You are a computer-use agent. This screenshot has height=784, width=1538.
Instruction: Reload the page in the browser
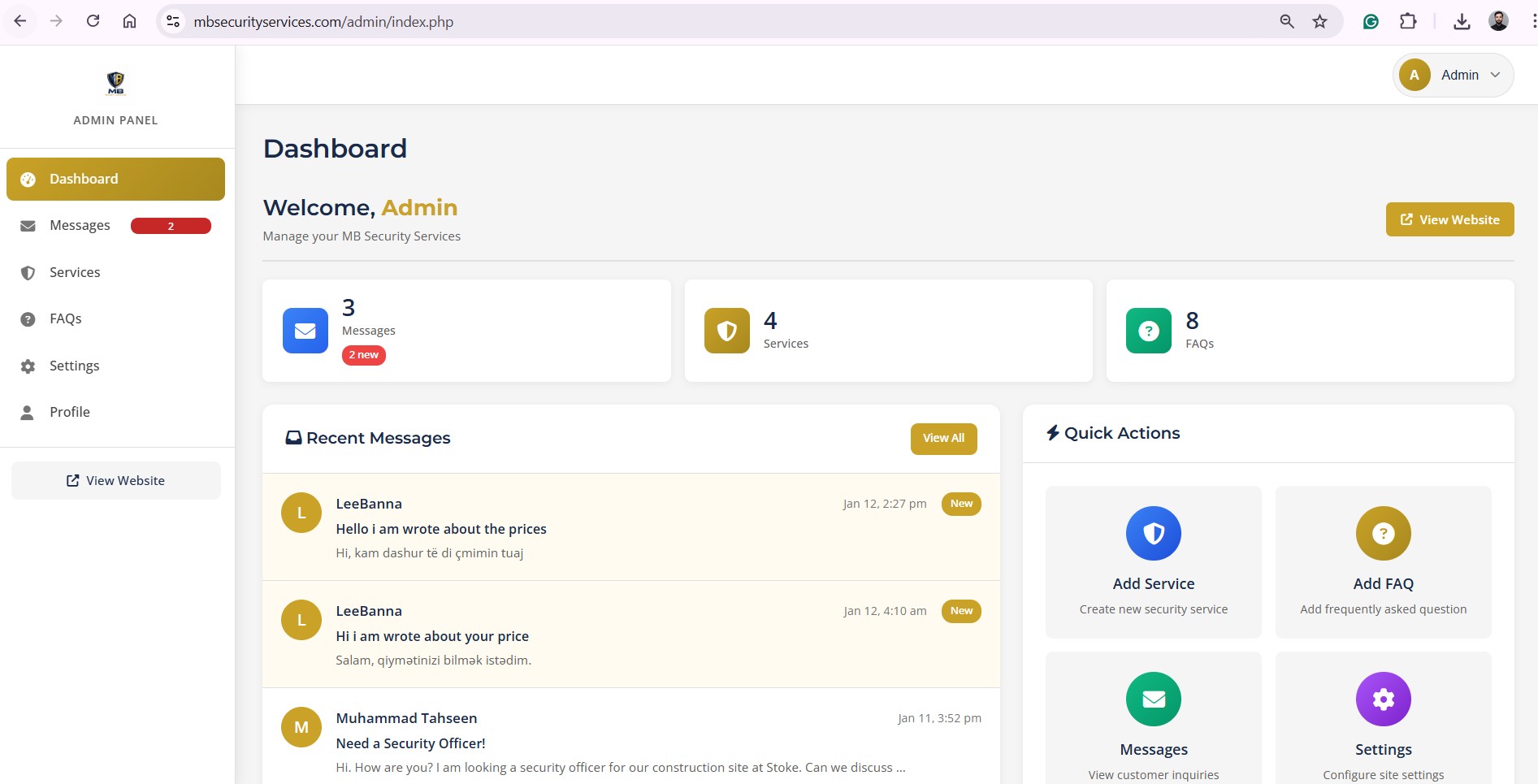coord(93,22)
